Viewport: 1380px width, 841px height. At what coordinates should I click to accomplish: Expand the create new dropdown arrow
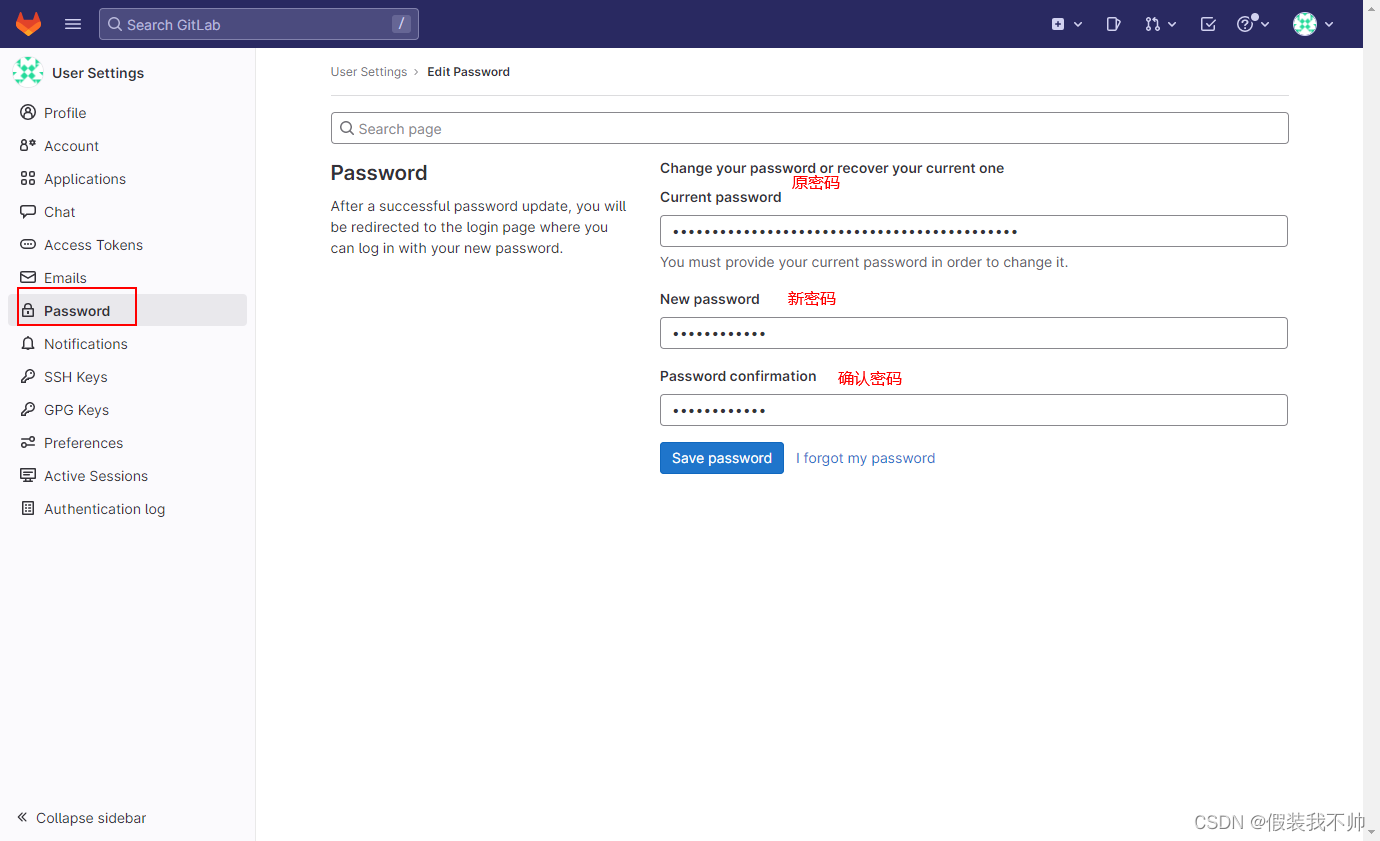1078,24
